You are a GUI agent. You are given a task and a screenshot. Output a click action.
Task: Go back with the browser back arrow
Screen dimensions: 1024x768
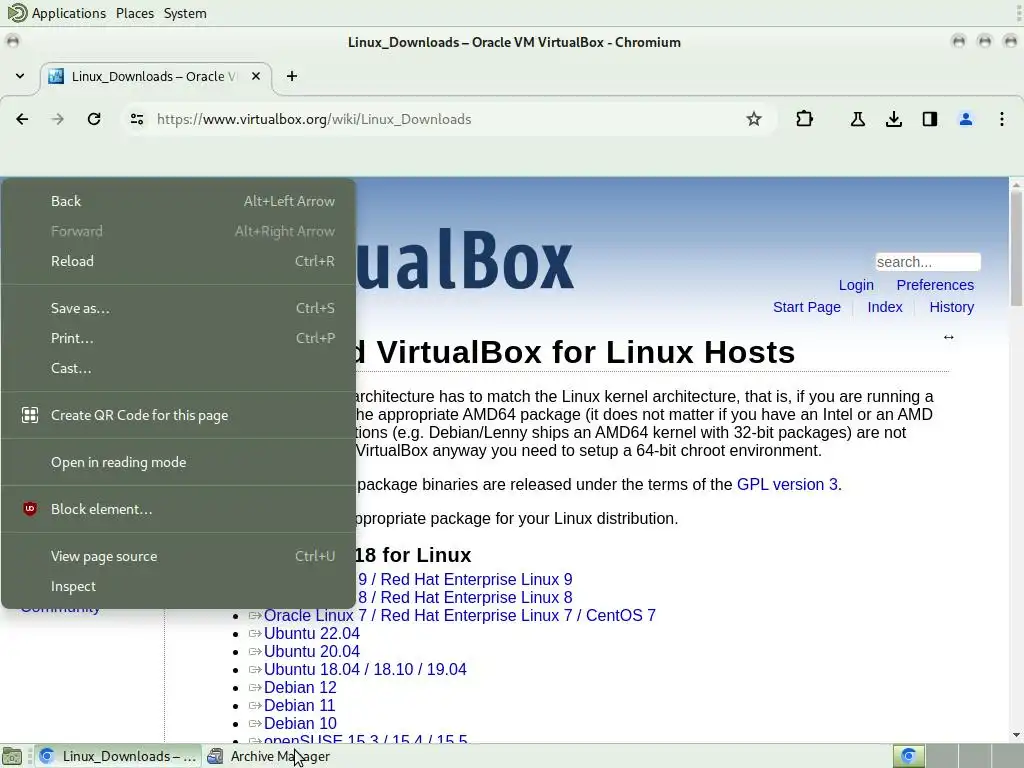[x=22, y=119]
